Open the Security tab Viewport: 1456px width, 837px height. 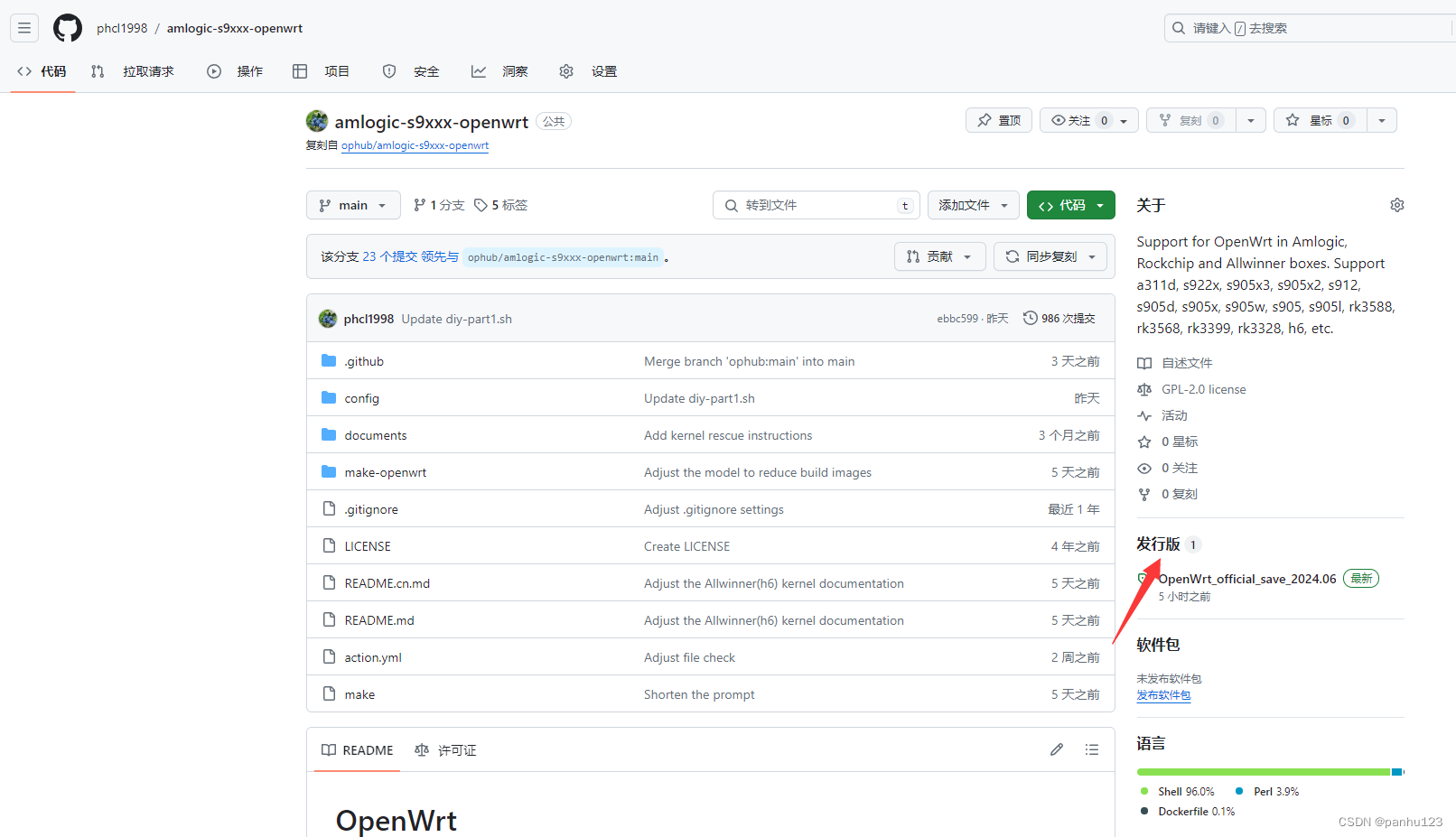(x=411, y=71)
